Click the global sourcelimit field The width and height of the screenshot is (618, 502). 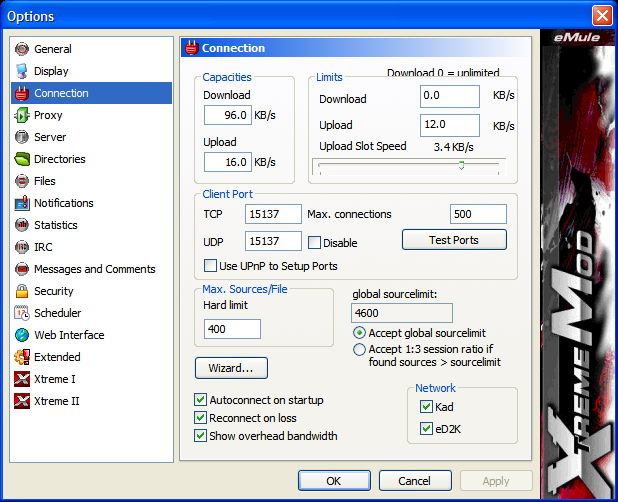(402, 313)
